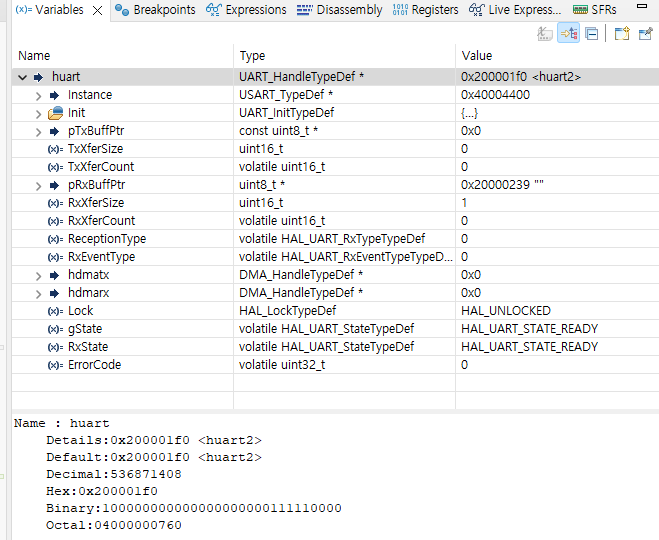Open the SFRs tab

595,10
